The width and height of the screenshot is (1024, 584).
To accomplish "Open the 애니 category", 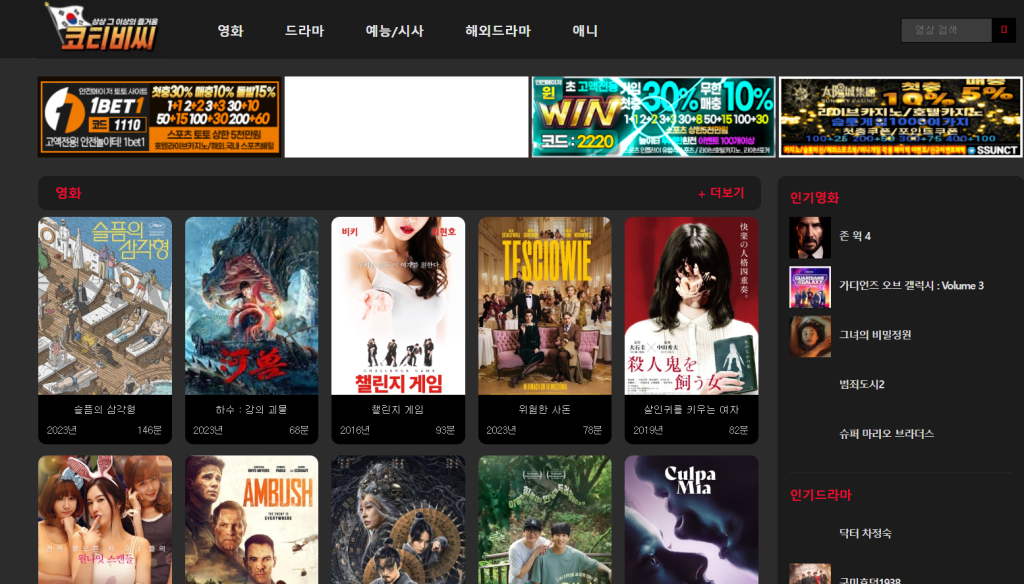I will point(584,31).
